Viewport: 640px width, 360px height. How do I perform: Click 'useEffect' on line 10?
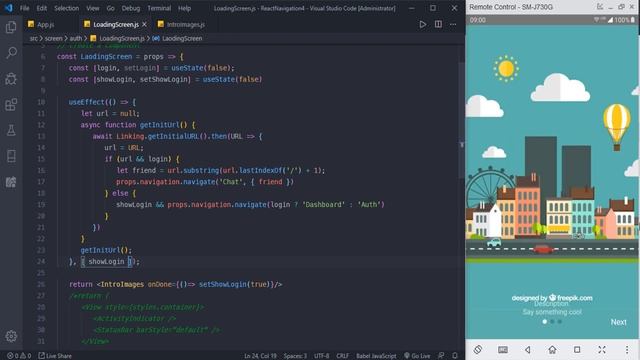click(87, 102)
